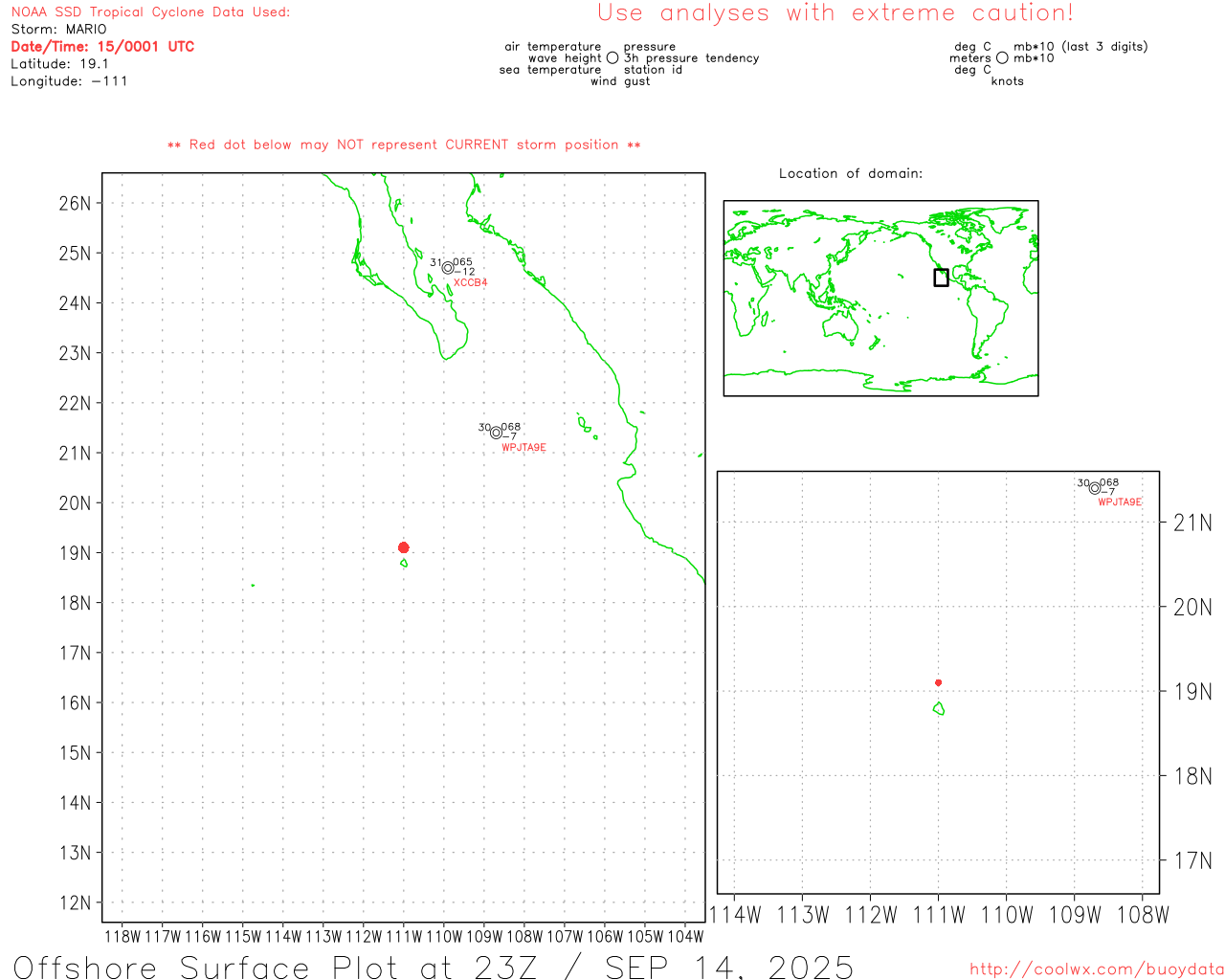Viewport: 1225px width, 980px height.
Task: Click the red storm position dot on main map
Action: [x=404, y=547]
